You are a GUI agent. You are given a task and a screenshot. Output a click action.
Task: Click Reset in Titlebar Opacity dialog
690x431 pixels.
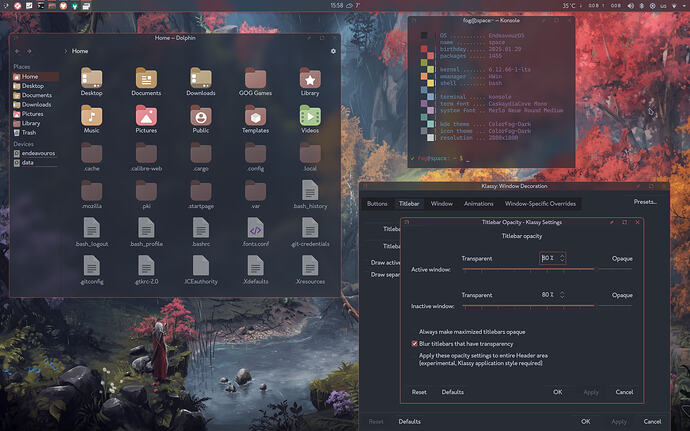(419, 392)
